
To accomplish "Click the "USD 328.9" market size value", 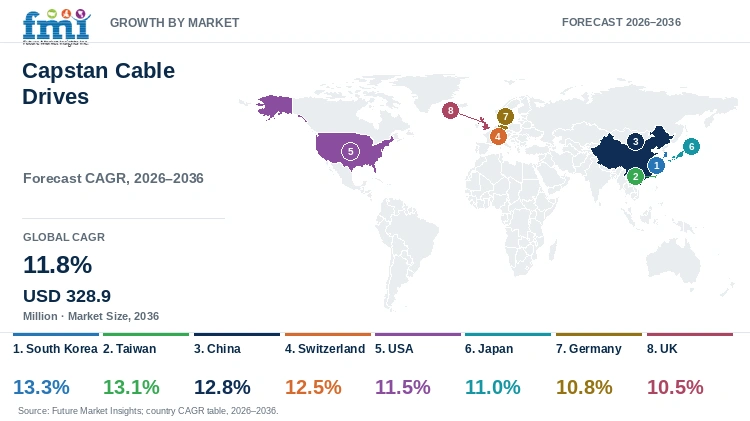I will tap(67, 296).
